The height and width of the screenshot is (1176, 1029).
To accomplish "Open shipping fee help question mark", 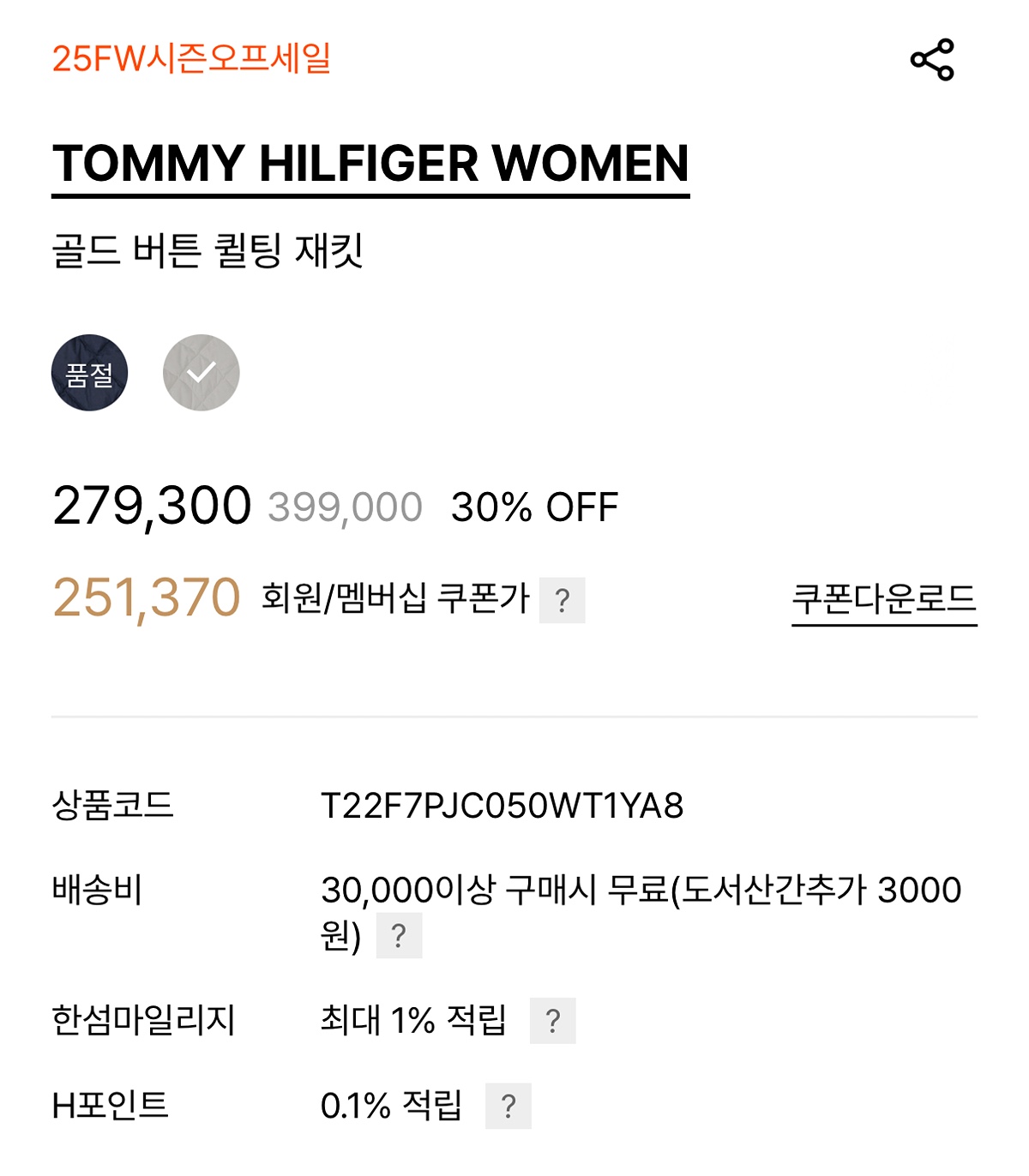I will pos(399,935).
